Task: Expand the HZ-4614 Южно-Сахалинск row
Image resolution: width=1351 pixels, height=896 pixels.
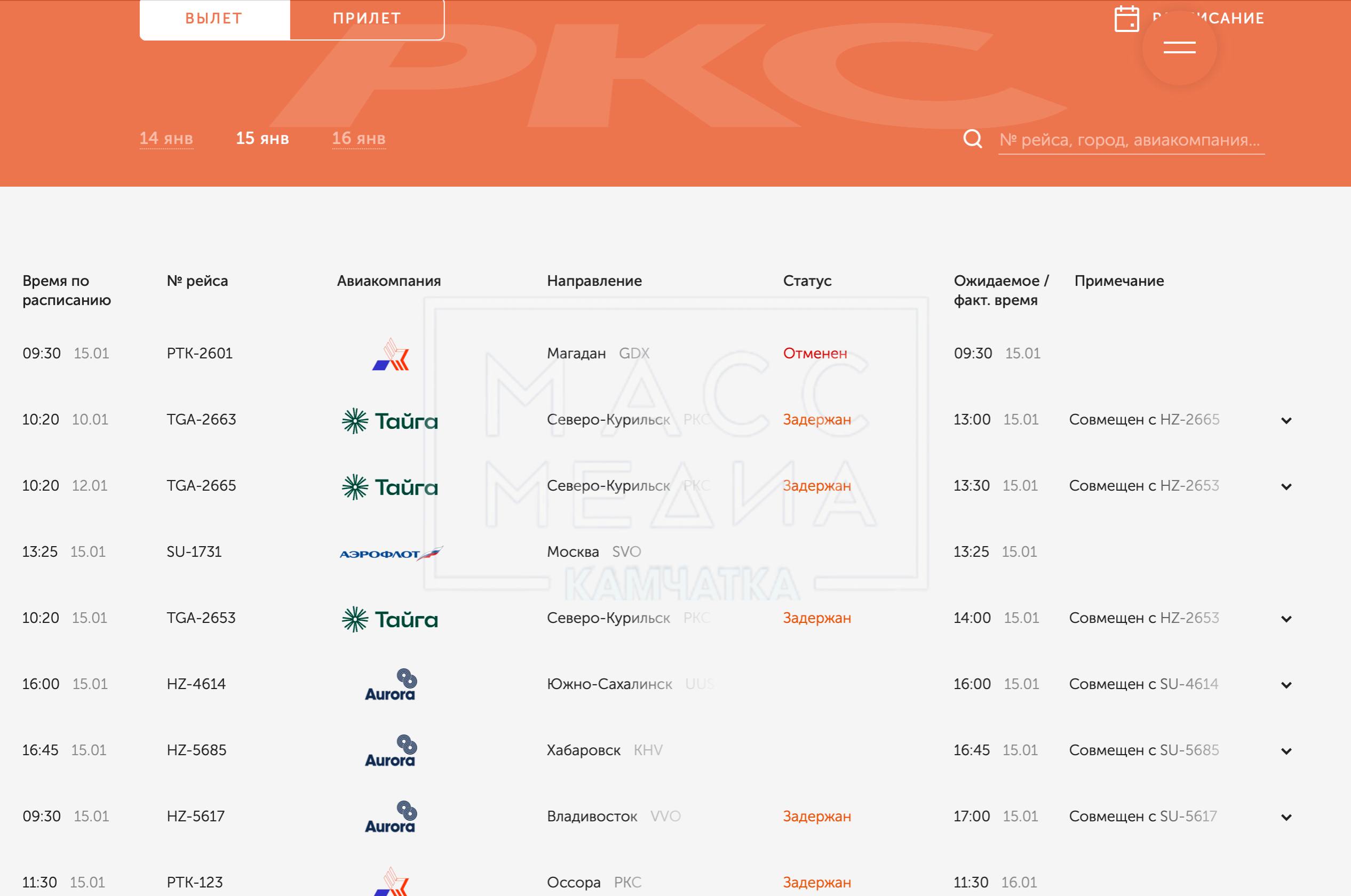Action: click(x=1286, y=685)
